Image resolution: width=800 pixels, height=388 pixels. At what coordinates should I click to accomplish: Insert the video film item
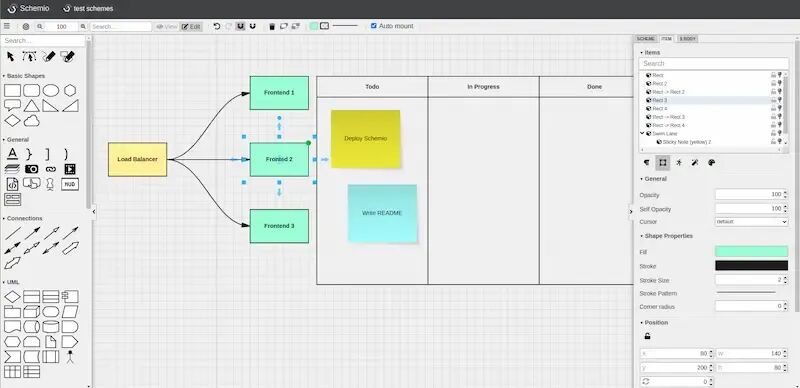coord(70,169)
